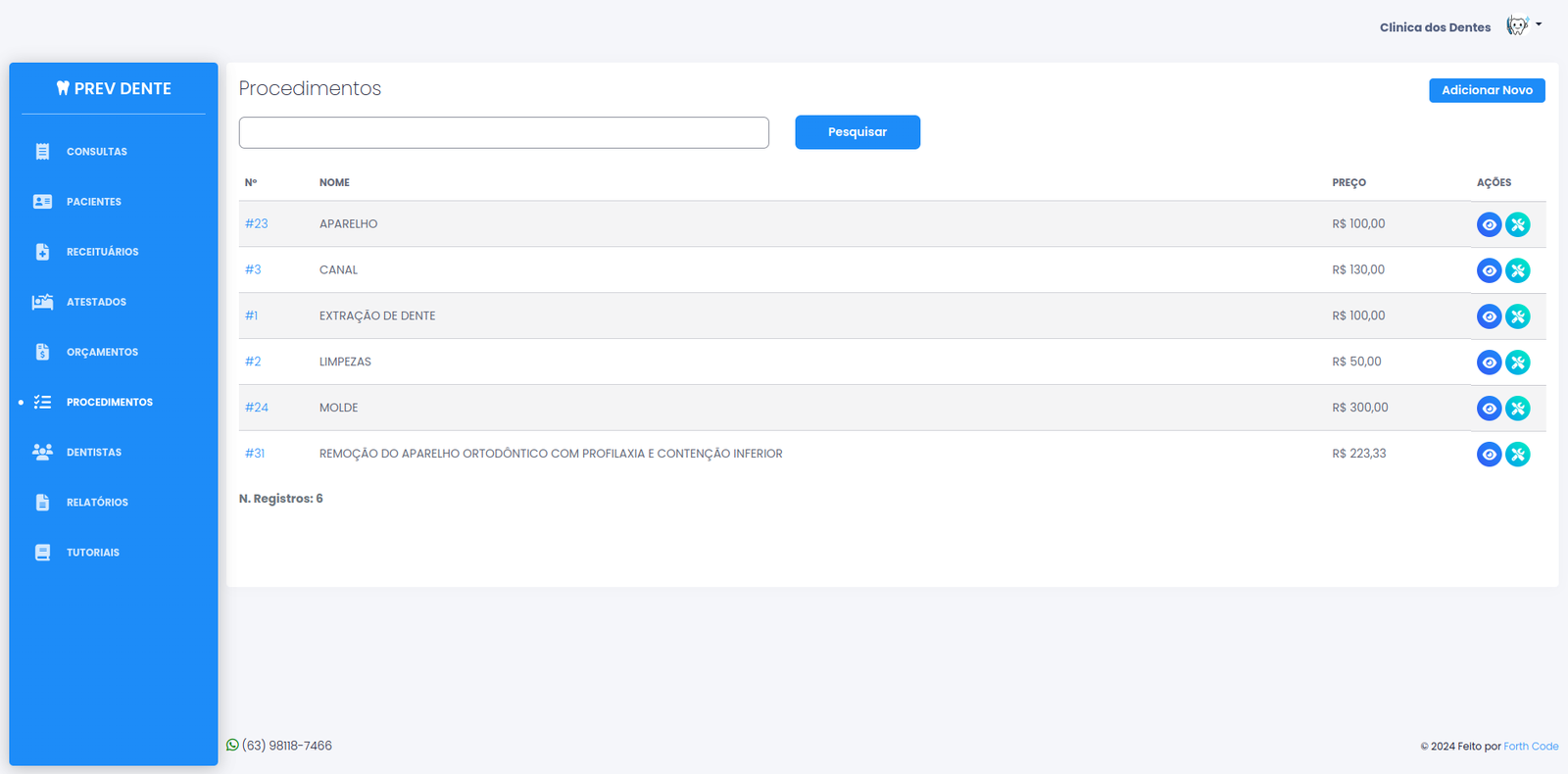1568x774 pixels.
Task: Follow the Forth Code footer link
Action: pyautogui.click(x=1531, y=747)
